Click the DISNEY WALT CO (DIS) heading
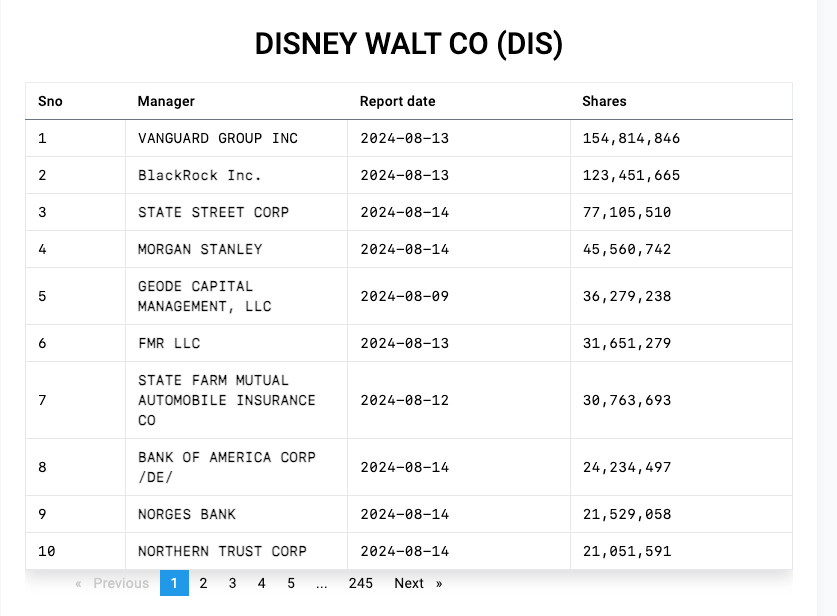Viewport: 837px width, 616px height. [408, 44]
